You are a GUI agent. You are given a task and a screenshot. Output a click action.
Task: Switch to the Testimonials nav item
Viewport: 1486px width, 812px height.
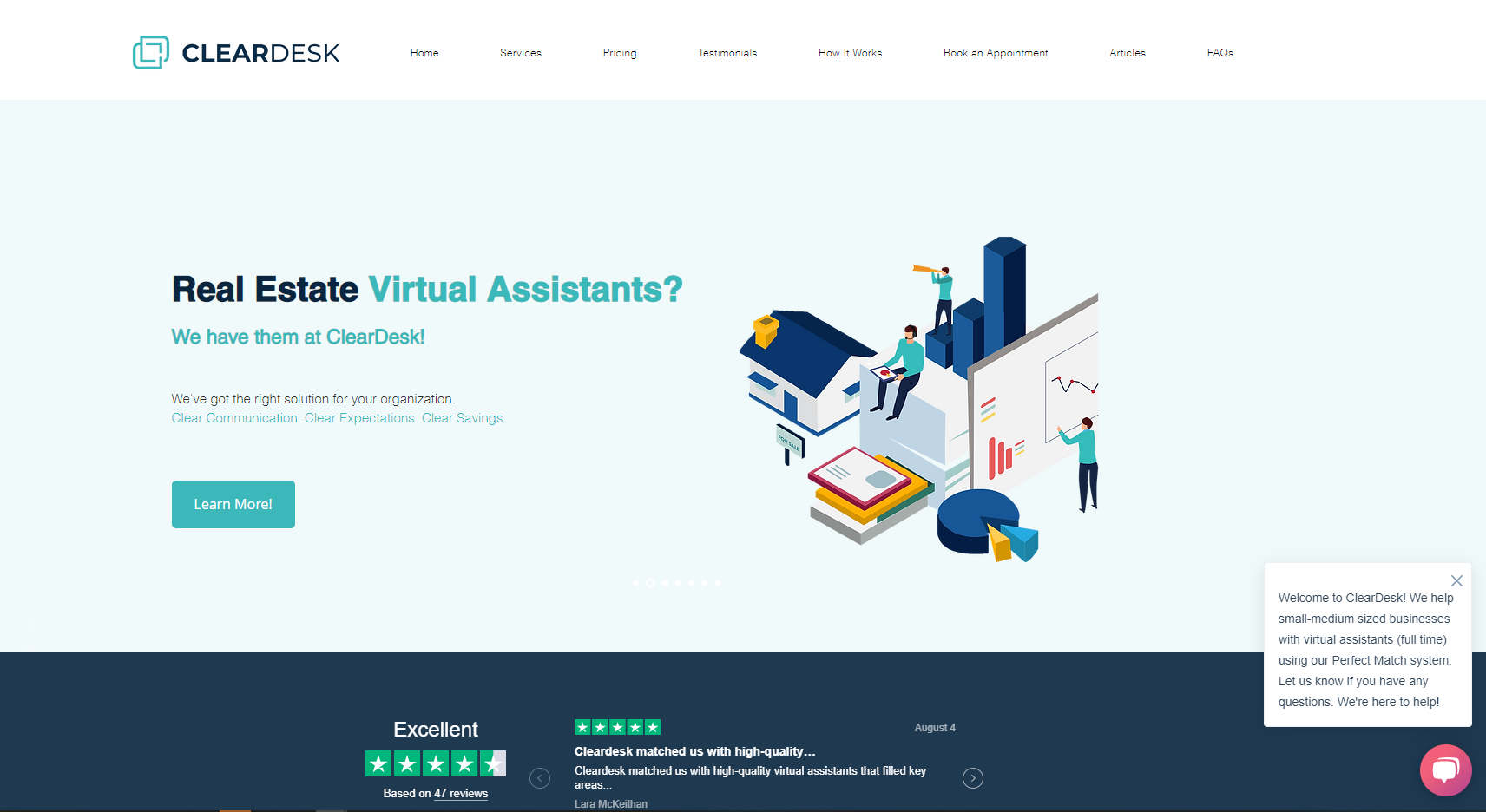727,53
